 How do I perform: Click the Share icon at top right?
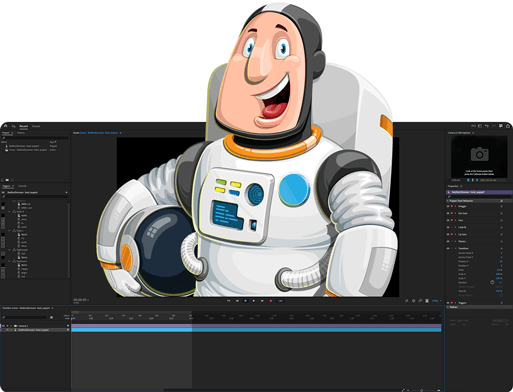pyautogui.click(x=508, y=126)
